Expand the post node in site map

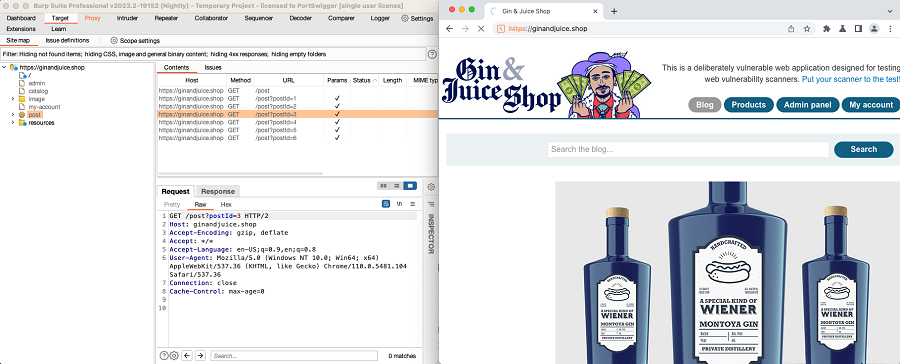click(13, 115)
